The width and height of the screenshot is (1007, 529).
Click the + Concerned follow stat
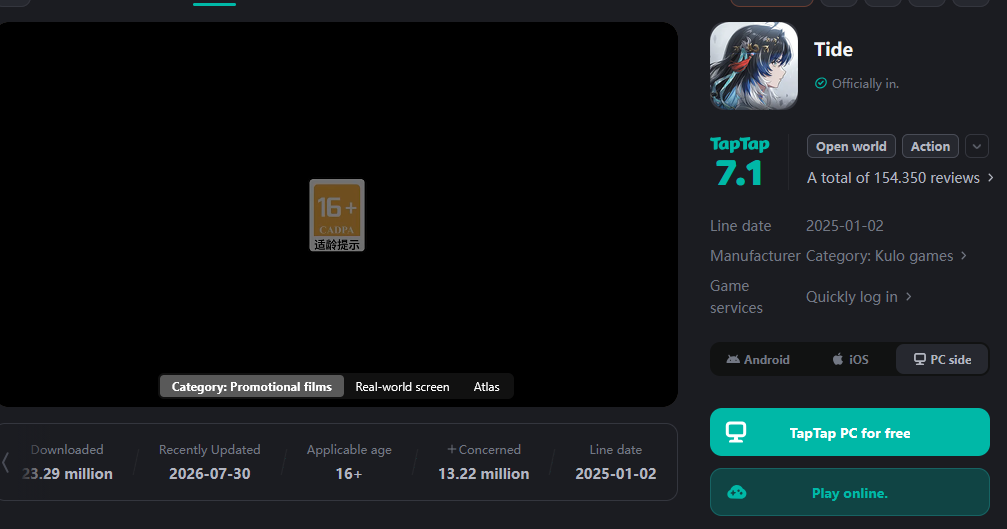[x=484, y=449]
